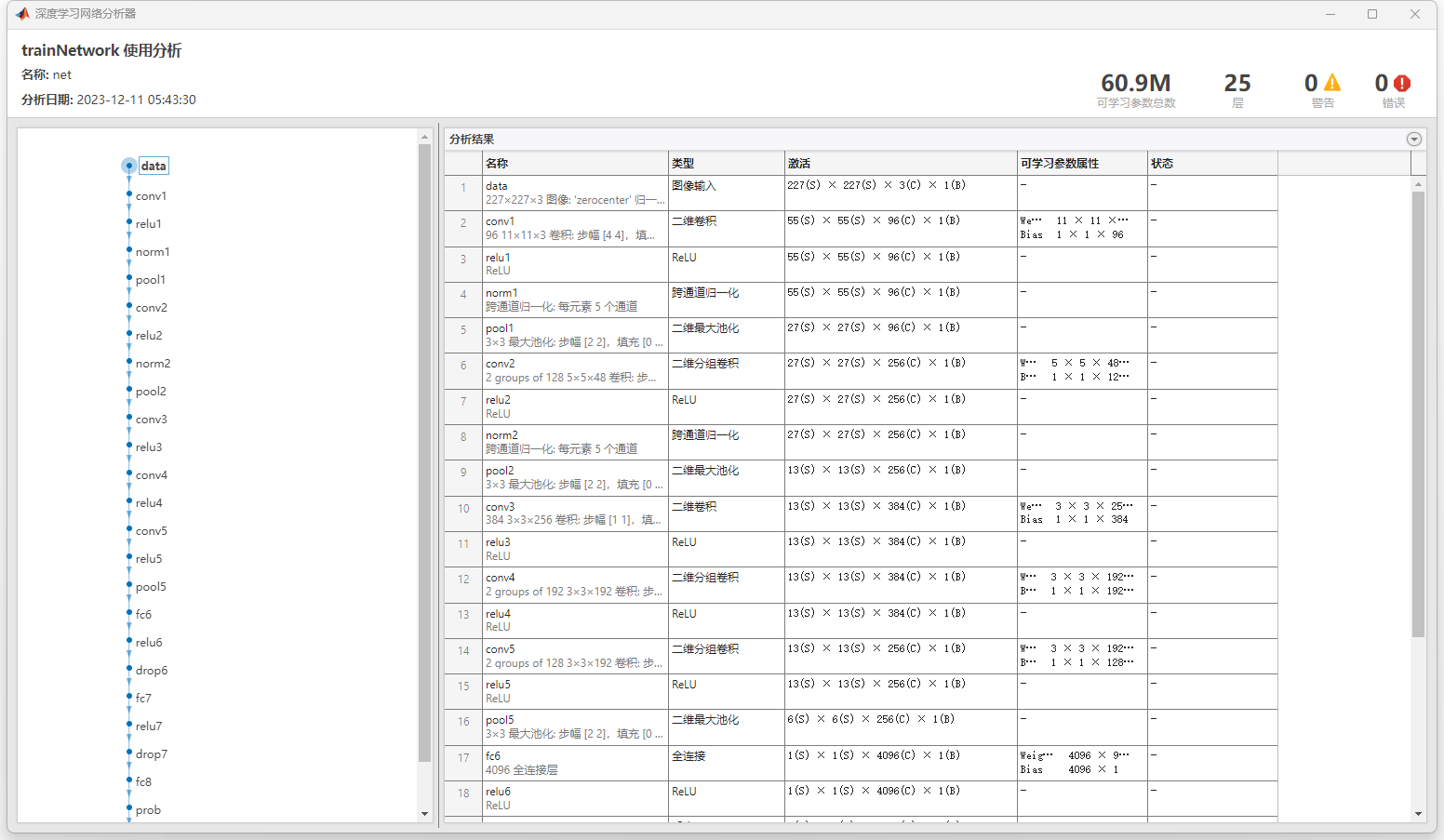
Task: Select the drop7 node in graph
Action: click(152, 754)
